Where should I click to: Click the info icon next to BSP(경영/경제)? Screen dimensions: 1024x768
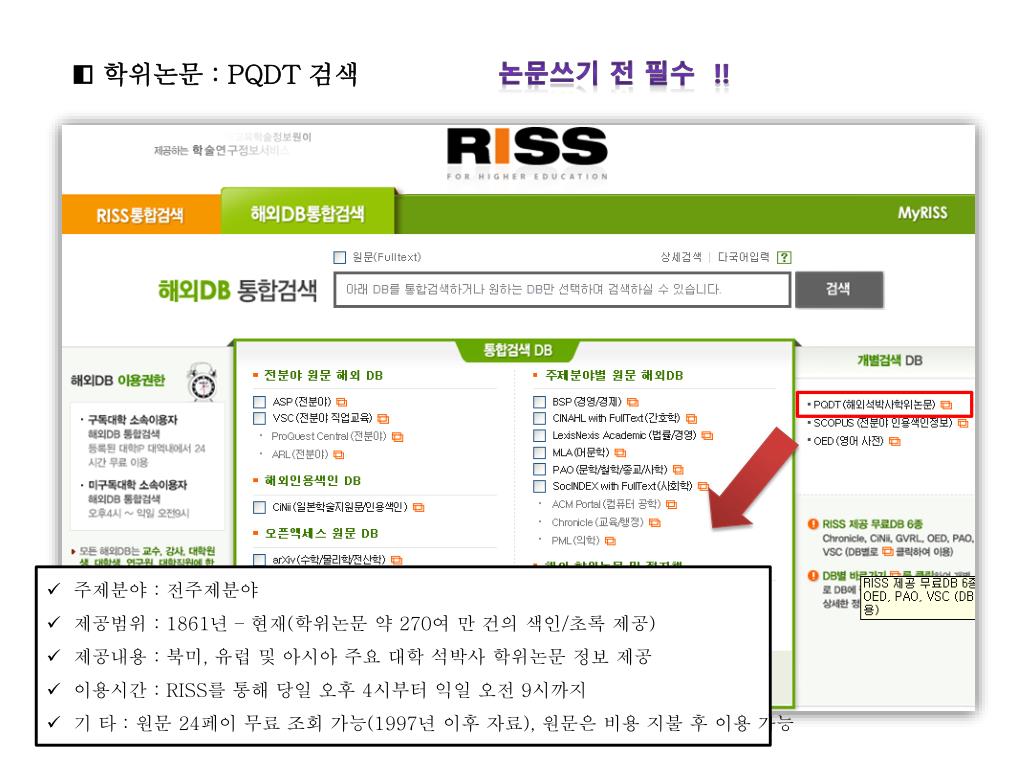[633, 402]
